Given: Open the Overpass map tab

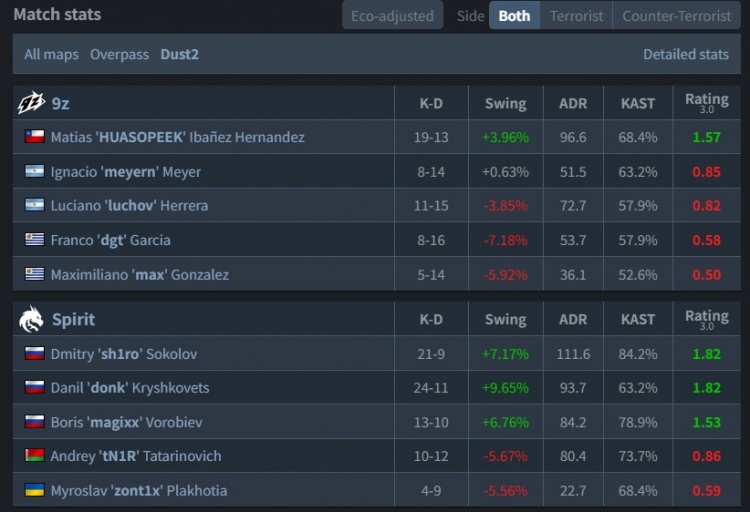Looking at the screenshot, I should click(x=120, y=54).
